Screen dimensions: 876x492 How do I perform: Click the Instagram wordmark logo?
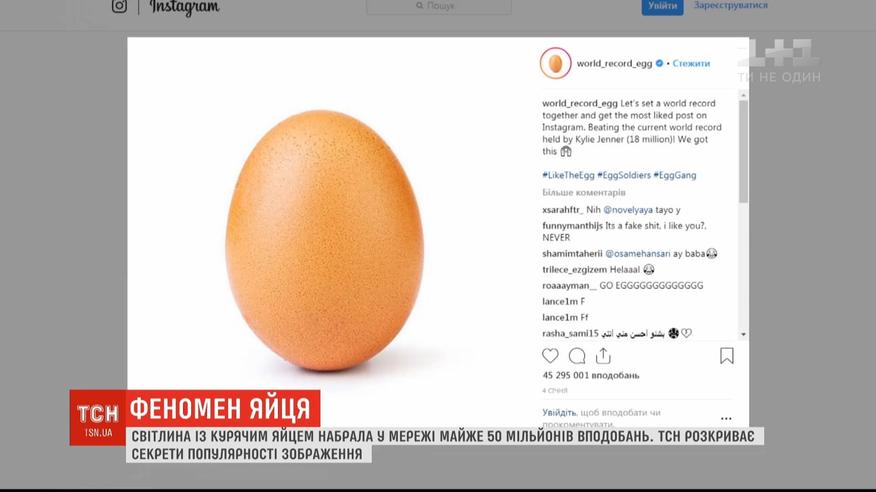(x=185, y=7)
